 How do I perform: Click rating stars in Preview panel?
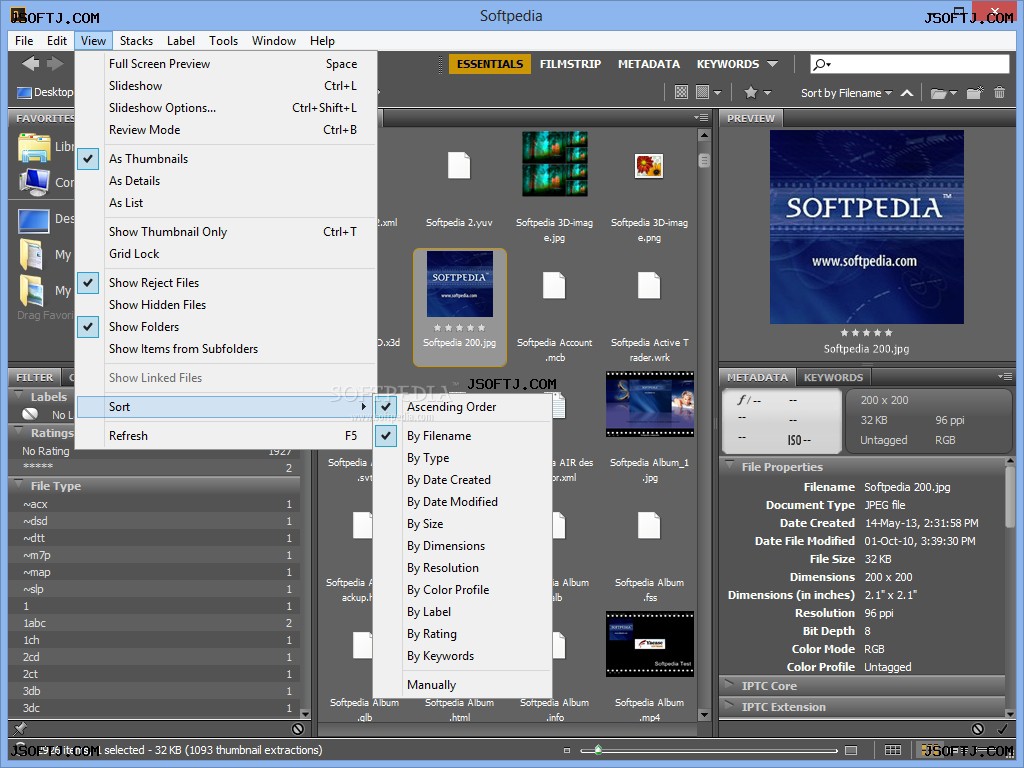pyautogui.click(x=866, y=332)
